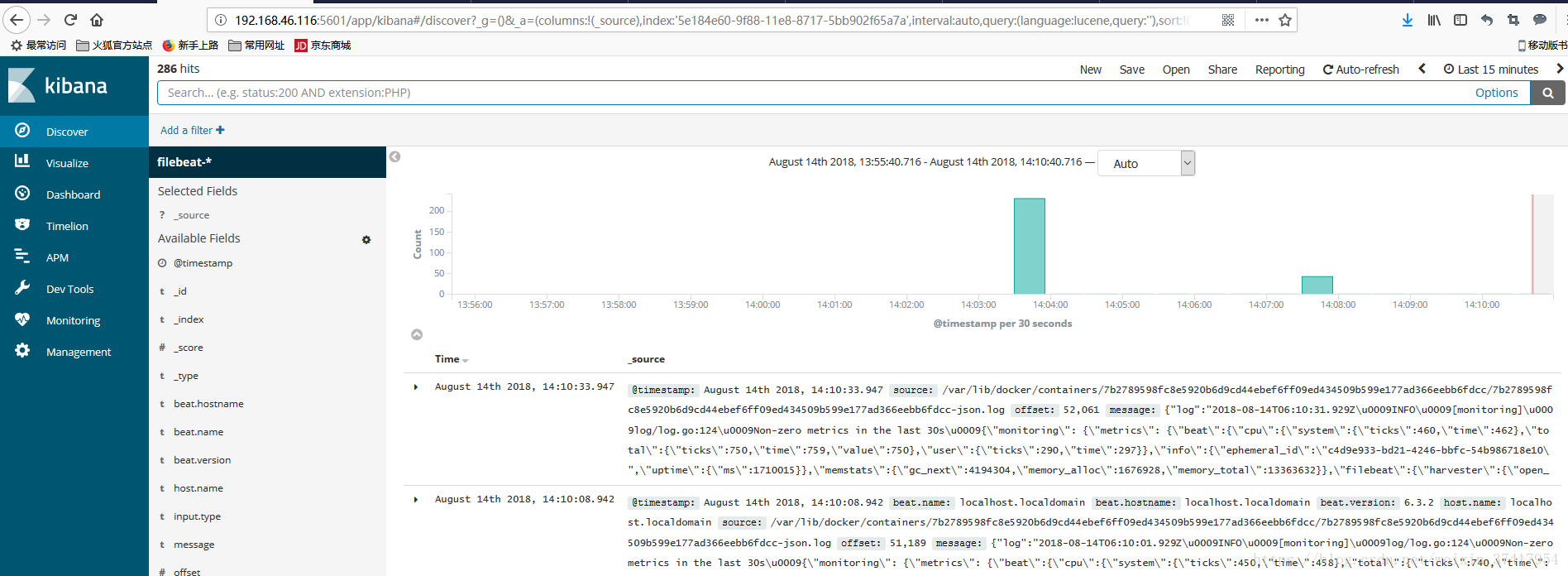
Task: Open the 常用网址 bookmarks folder
Action: [x=257, y=46]
